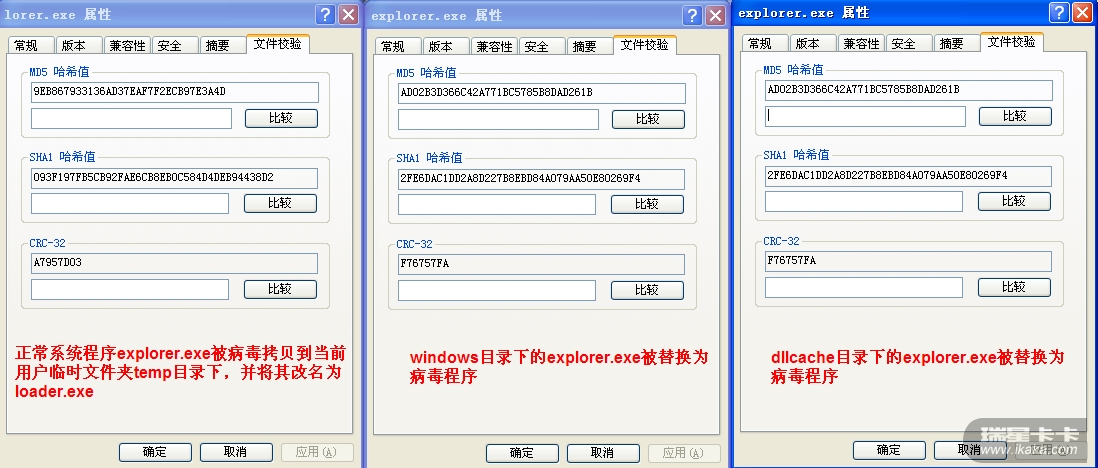This screenshot has height=468, width=1098.
Task: Click the help icon in lorer.exe window
Action: [x=325, y=15]
